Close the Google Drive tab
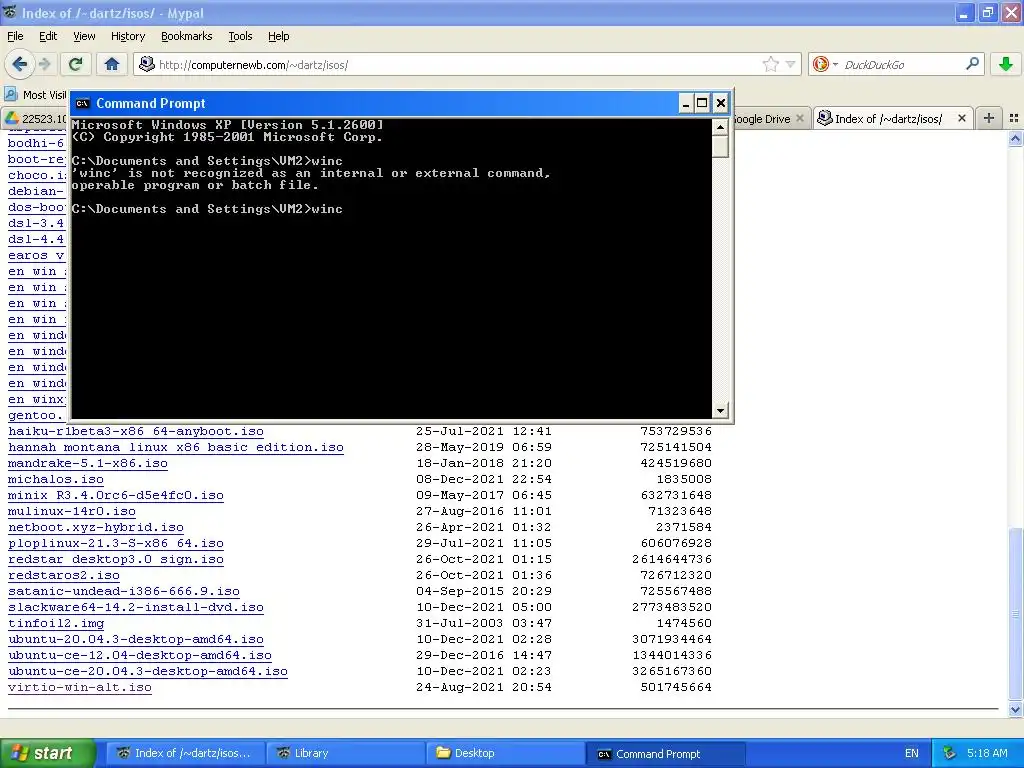The image size is (1024, 768). 799,118
